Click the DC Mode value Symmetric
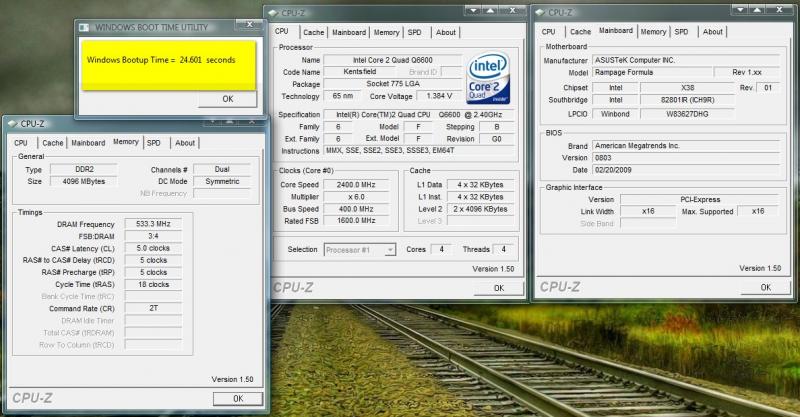Screen dimensions: 800x417 coord(222,181)
